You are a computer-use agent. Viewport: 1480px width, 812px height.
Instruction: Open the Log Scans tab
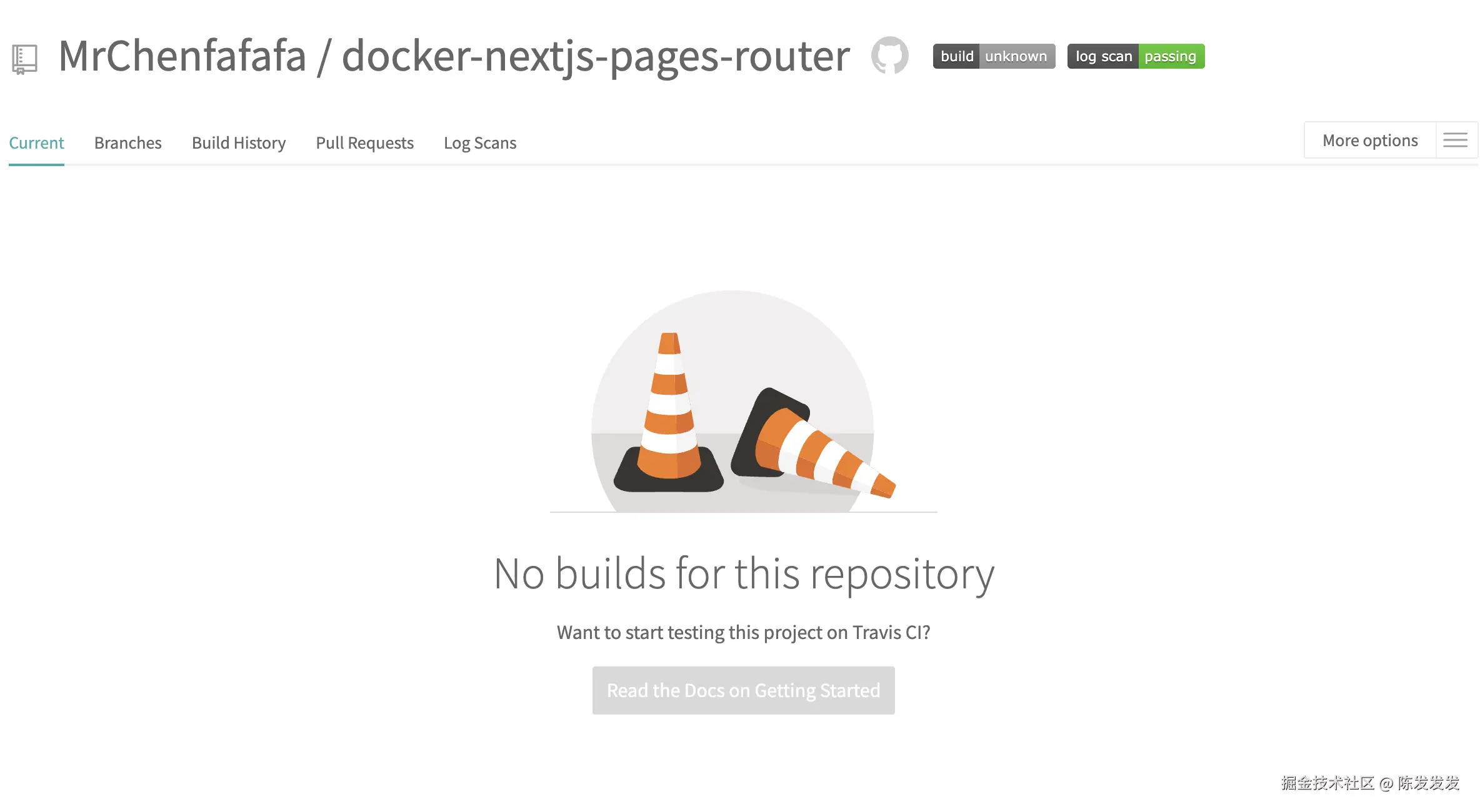[480, 143]
